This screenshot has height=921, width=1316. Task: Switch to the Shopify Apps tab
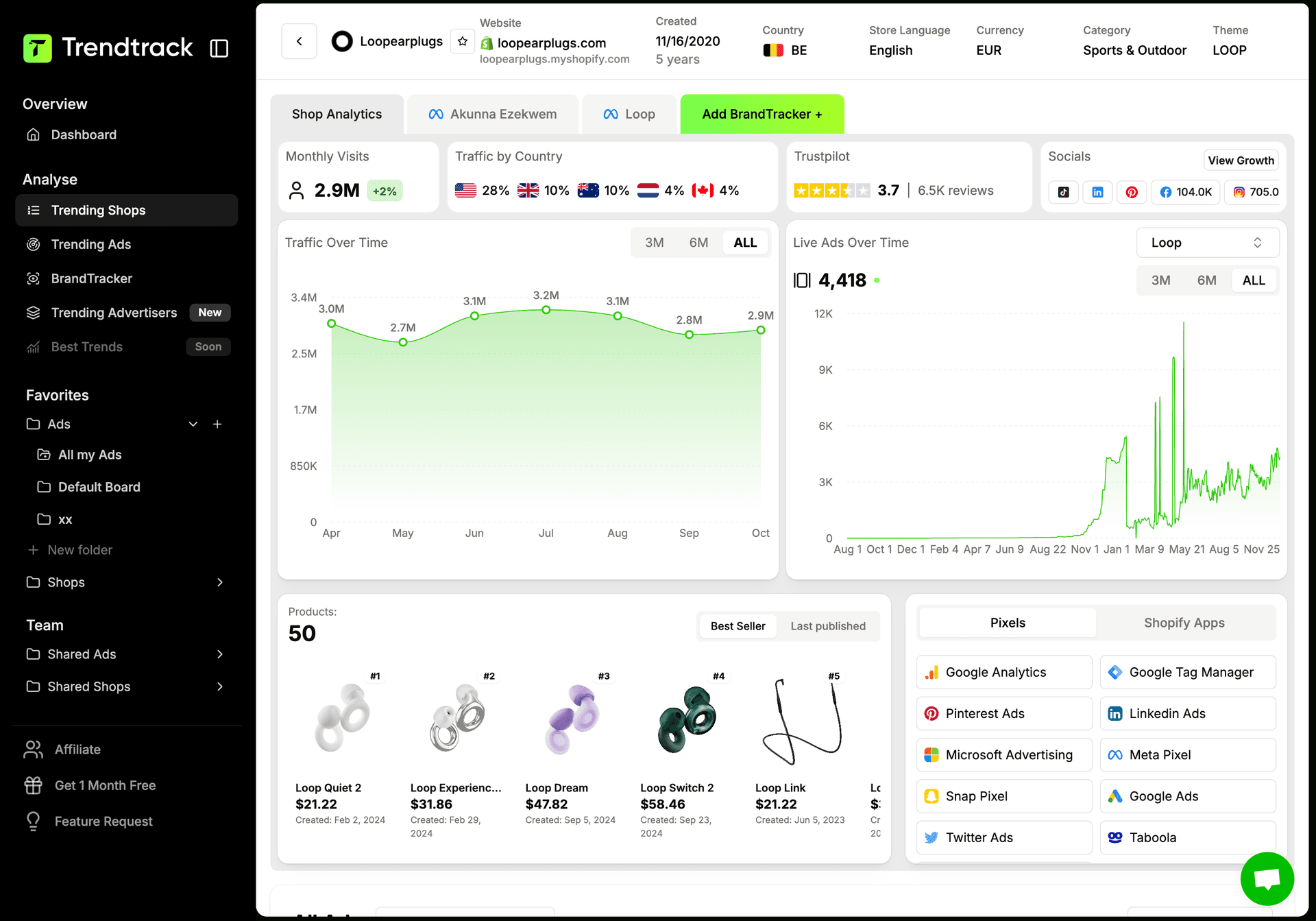click(x=1184, y=622)
